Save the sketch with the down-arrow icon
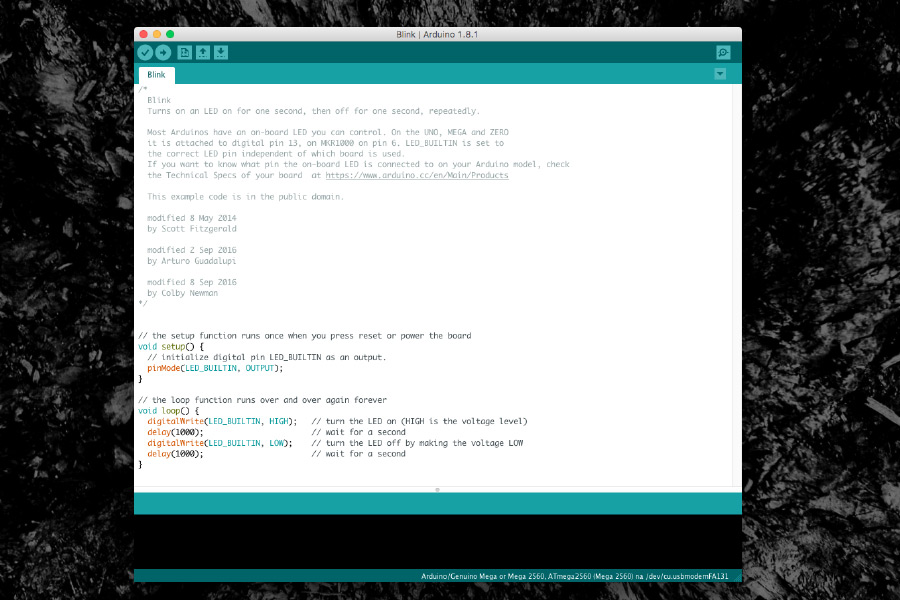This screenshot has width=900, height=600. pyautogui.click(x=221, y=53)
